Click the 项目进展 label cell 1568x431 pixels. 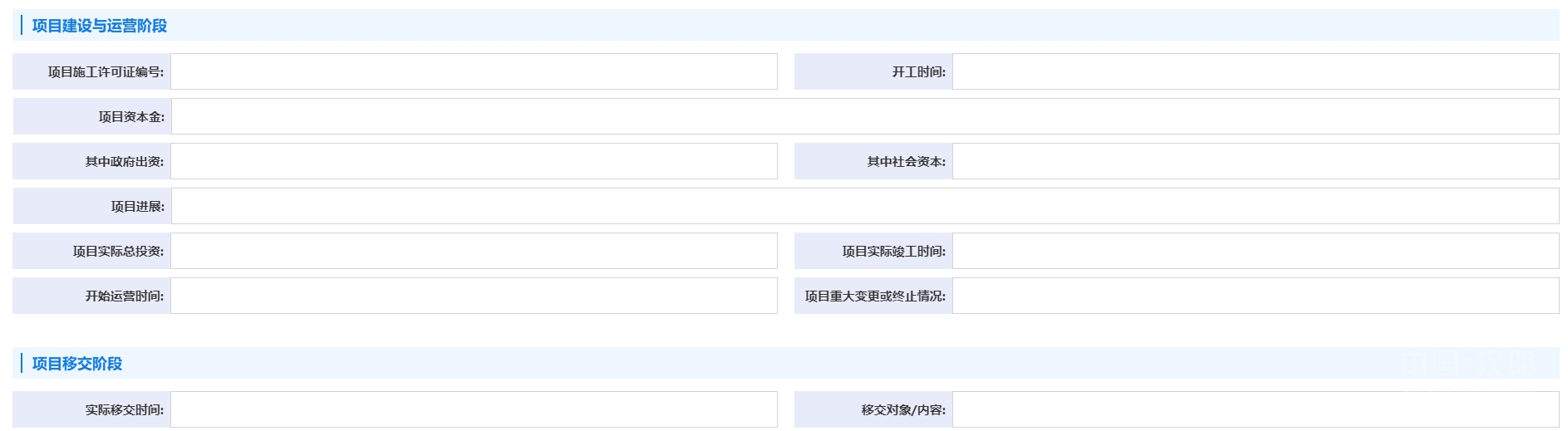pyautogui.click(x=91, y=206)
